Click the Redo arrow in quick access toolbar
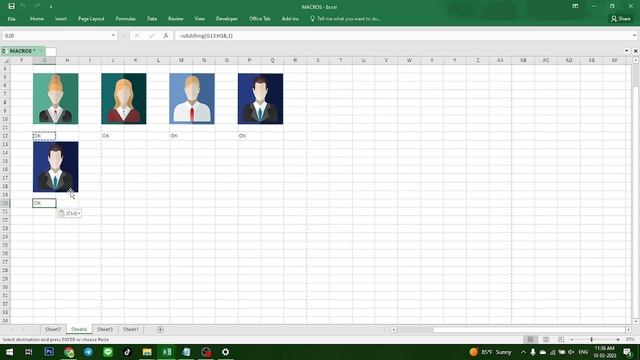Viewport: 640px width, 360px height. click(x=37, y=6)
